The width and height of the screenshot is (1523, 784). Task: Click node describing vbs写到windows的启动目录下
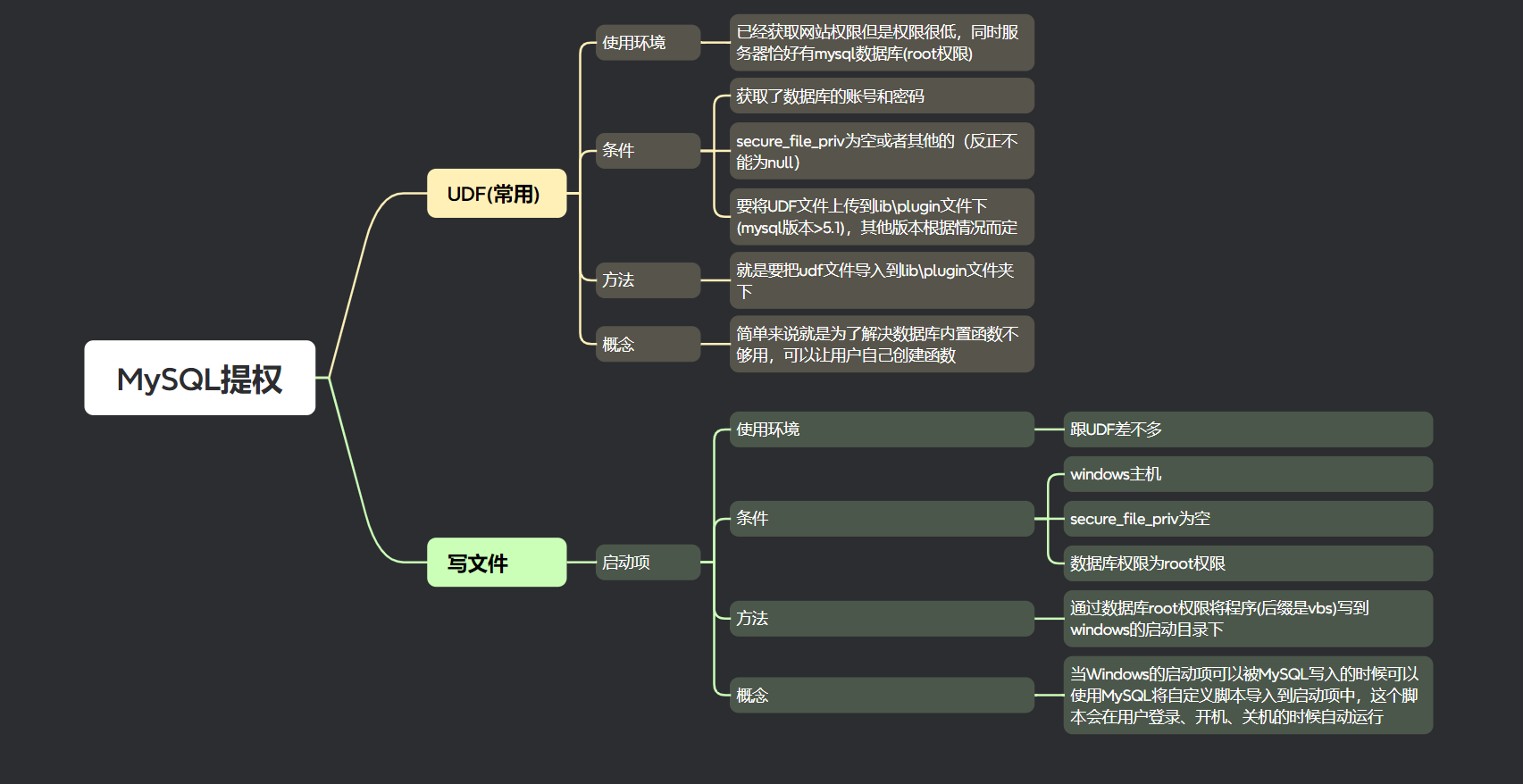pos(1247,619)
